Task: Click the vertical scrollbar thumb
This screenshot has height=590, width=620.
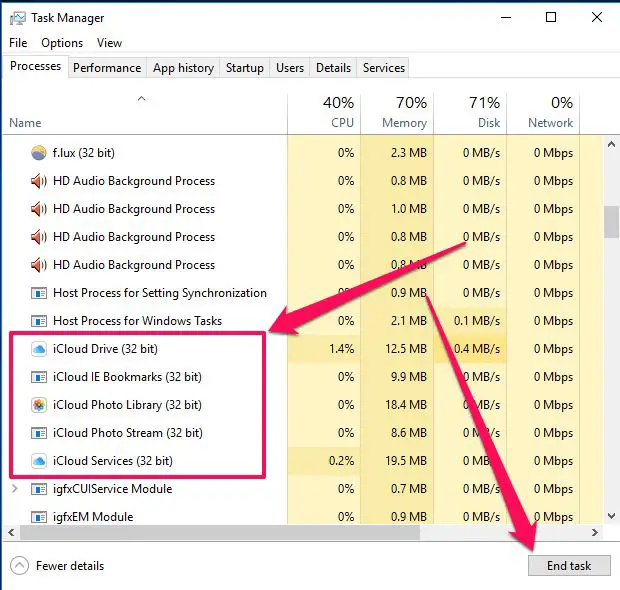Action: click(611, 222)
